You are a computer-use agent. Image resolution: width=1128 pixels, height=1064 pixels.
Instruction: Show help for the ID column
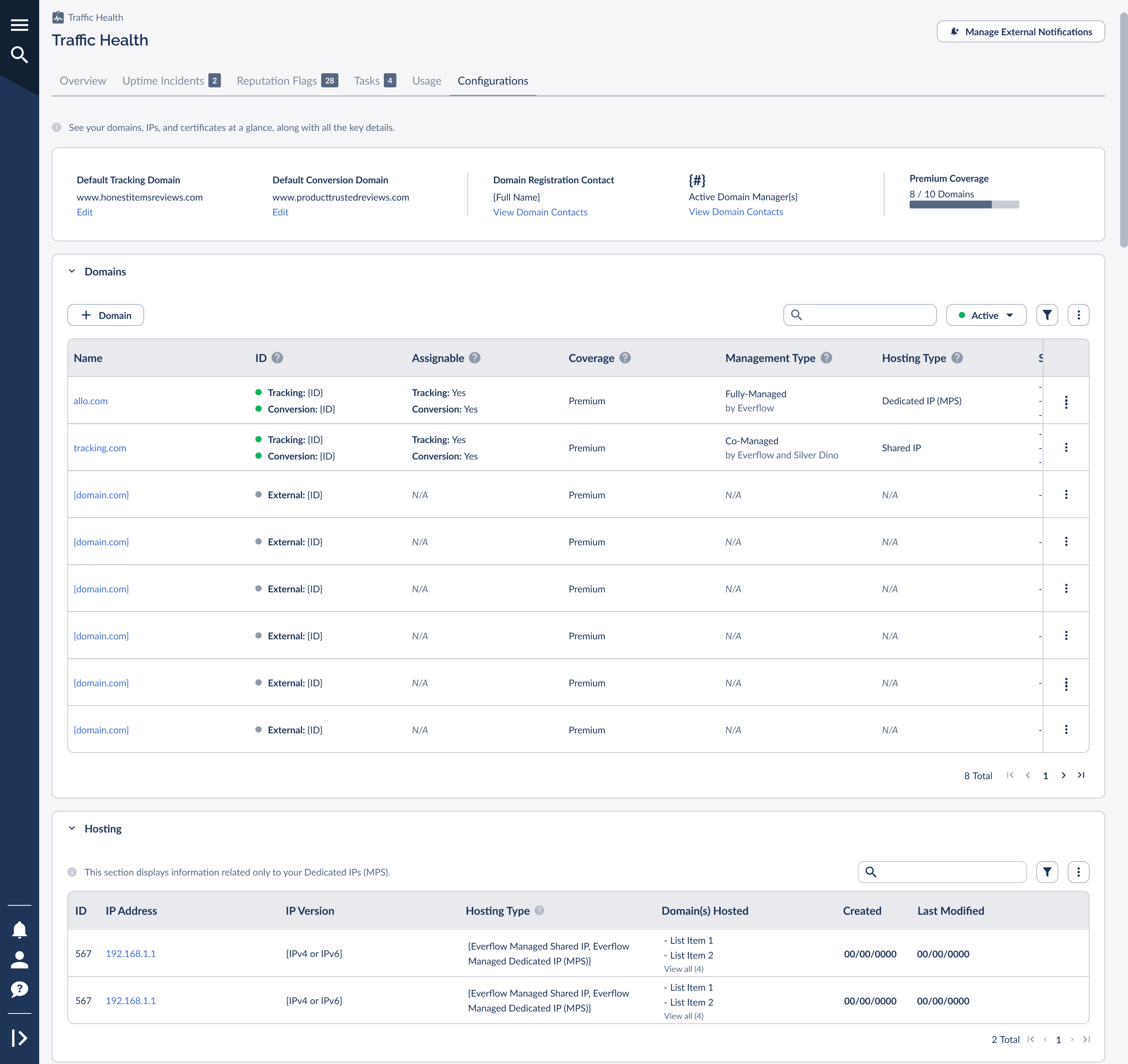(x=277, y=358)
